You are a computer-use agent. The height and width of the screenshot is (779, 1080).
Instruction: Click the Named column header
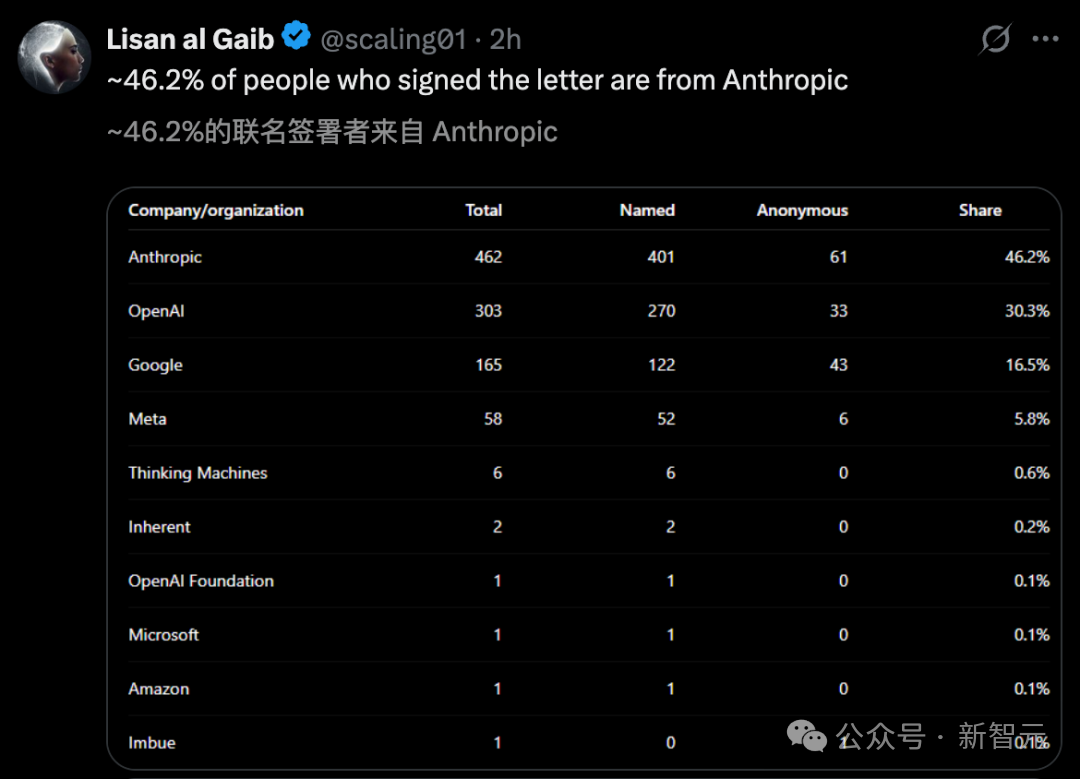647,210
